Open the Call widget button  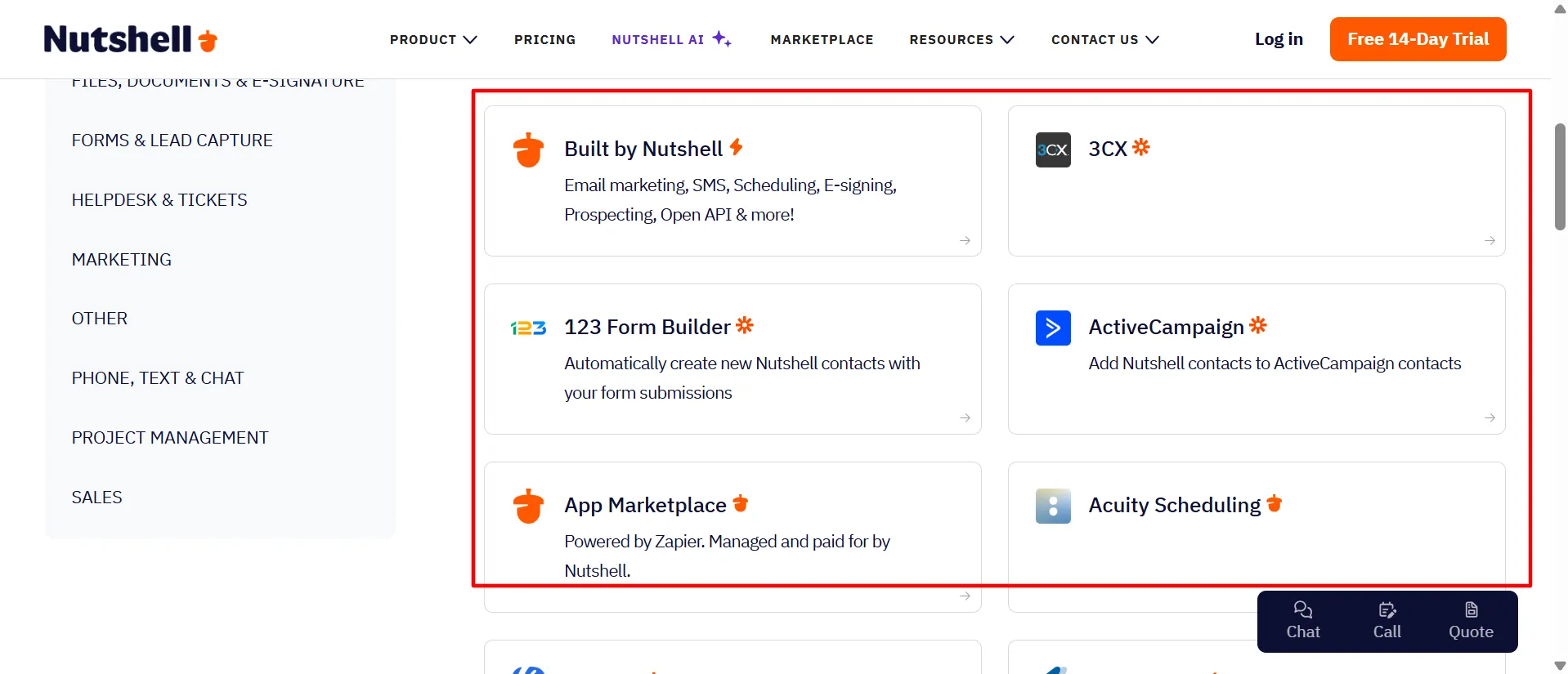(1387, 621)
